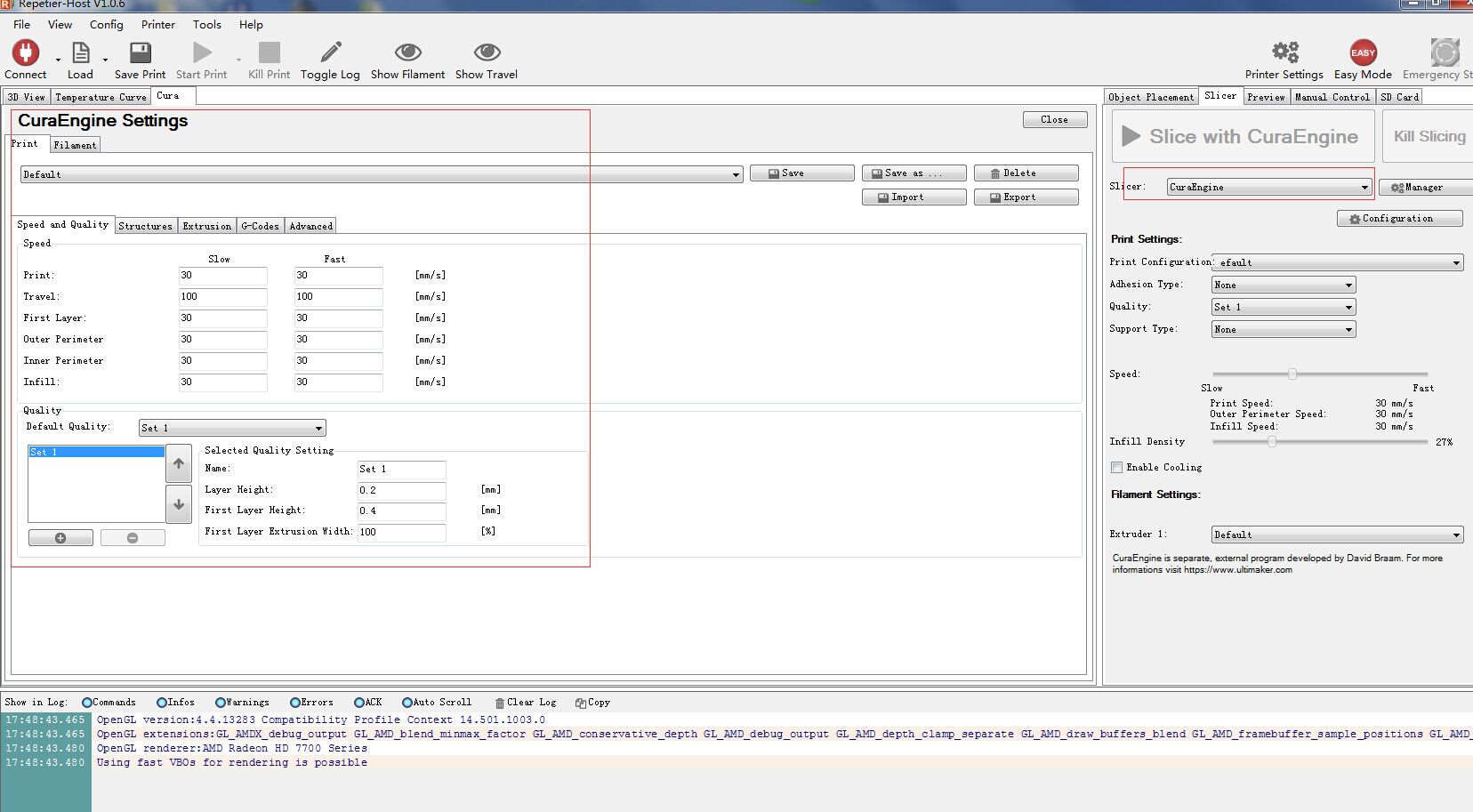This screenshot has width=1473, height=812.
Task: Click the Show Filament eye icon
Action: (407, 53)
